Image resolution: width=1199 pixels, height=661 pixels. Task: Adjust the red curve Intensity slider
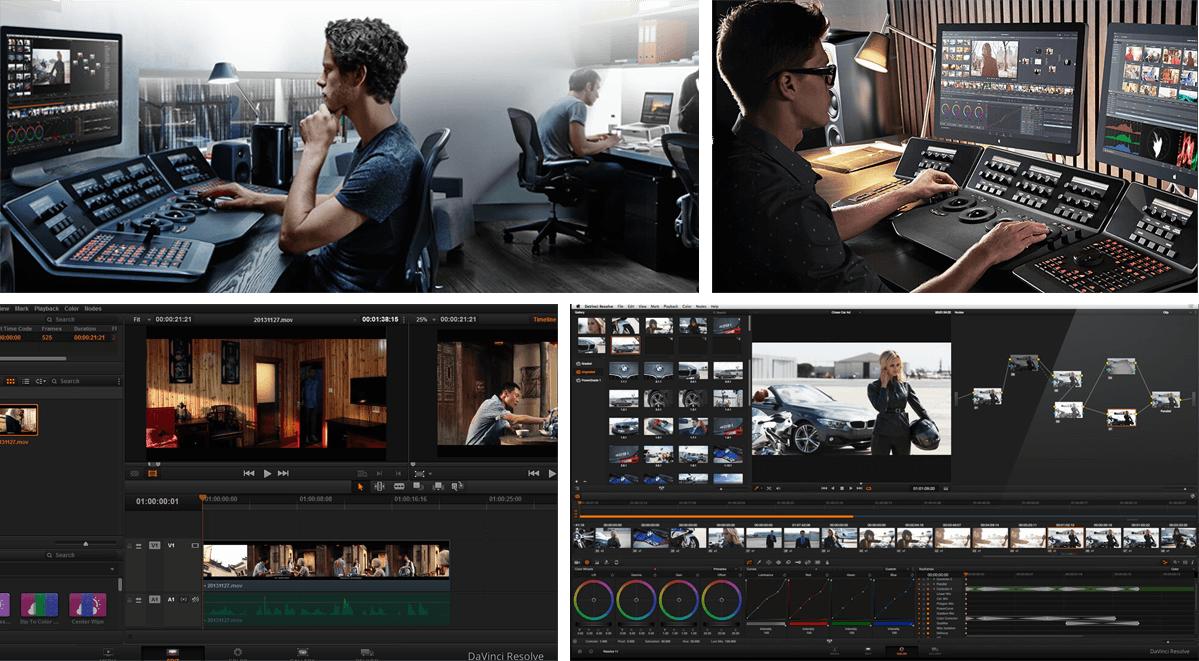pyautogui.click(x=808, y=624)
